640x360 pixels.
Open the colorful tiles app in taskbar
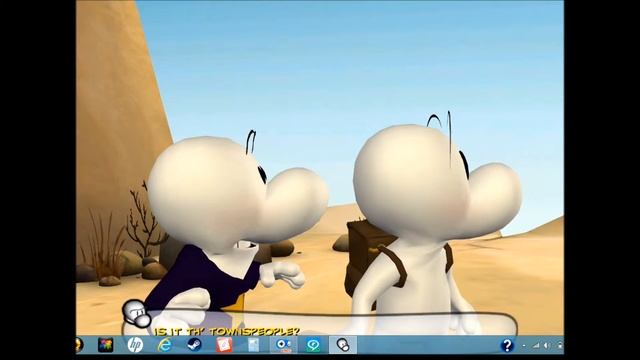105,345
